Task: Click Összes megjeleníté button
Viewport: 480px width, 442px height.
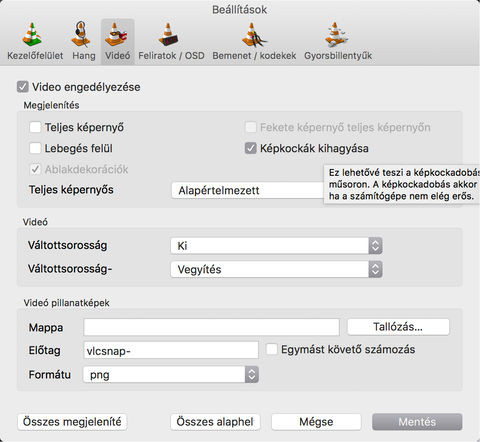Action: coord(72,422)
